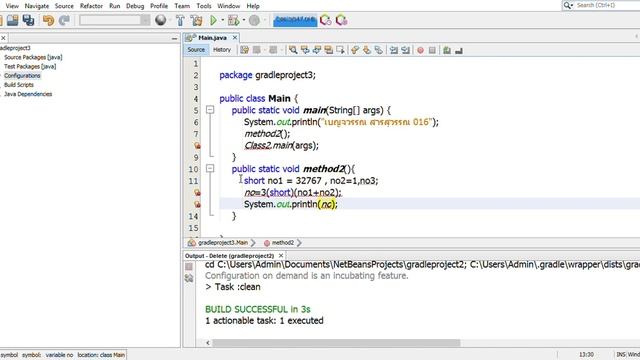
Task: Select the Main.java editor tab
Action: pyautogui.click(x=212, y=38)
